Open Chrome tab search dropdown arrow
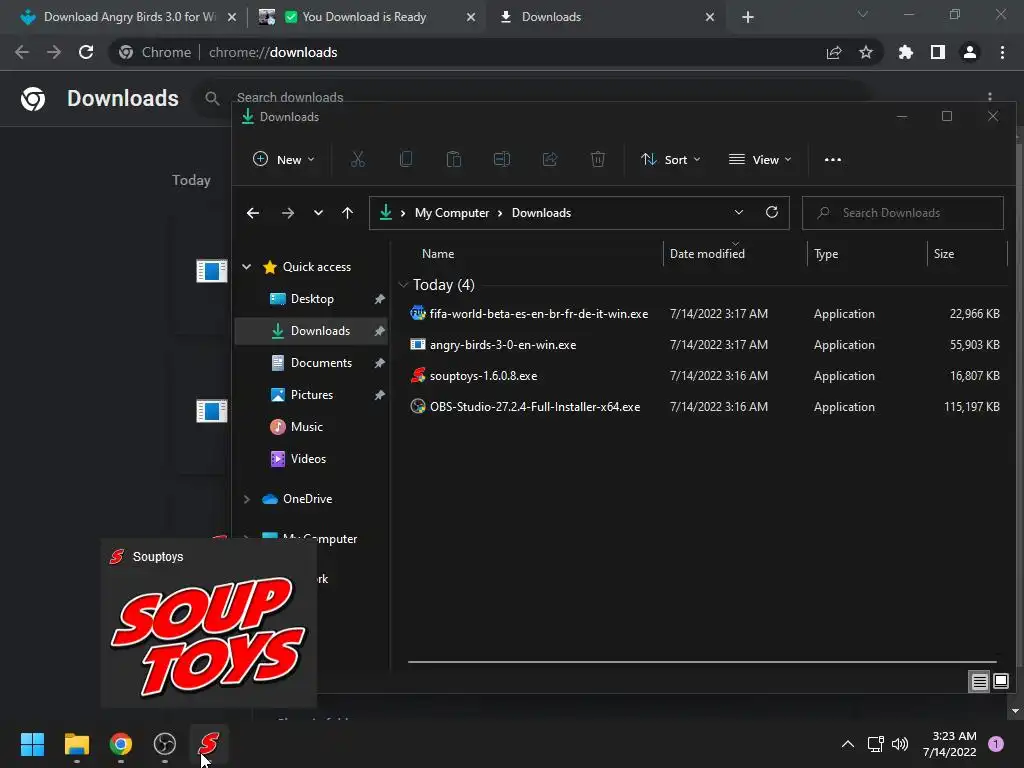Image resolution: width=1024 pixels, height=768 pixels. coord(863,14)
